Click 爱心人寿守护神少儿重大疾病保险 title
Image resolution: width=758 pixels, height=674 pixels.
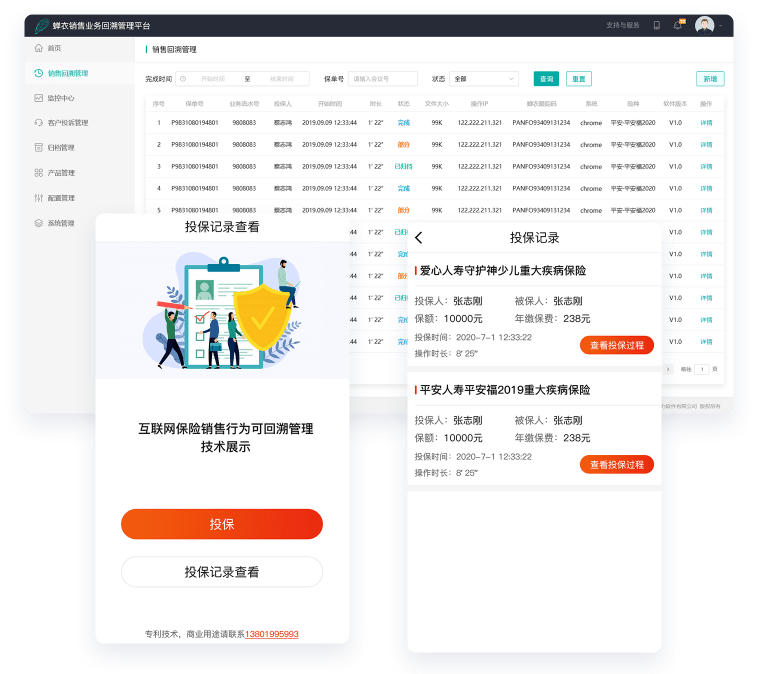[503, 271]
